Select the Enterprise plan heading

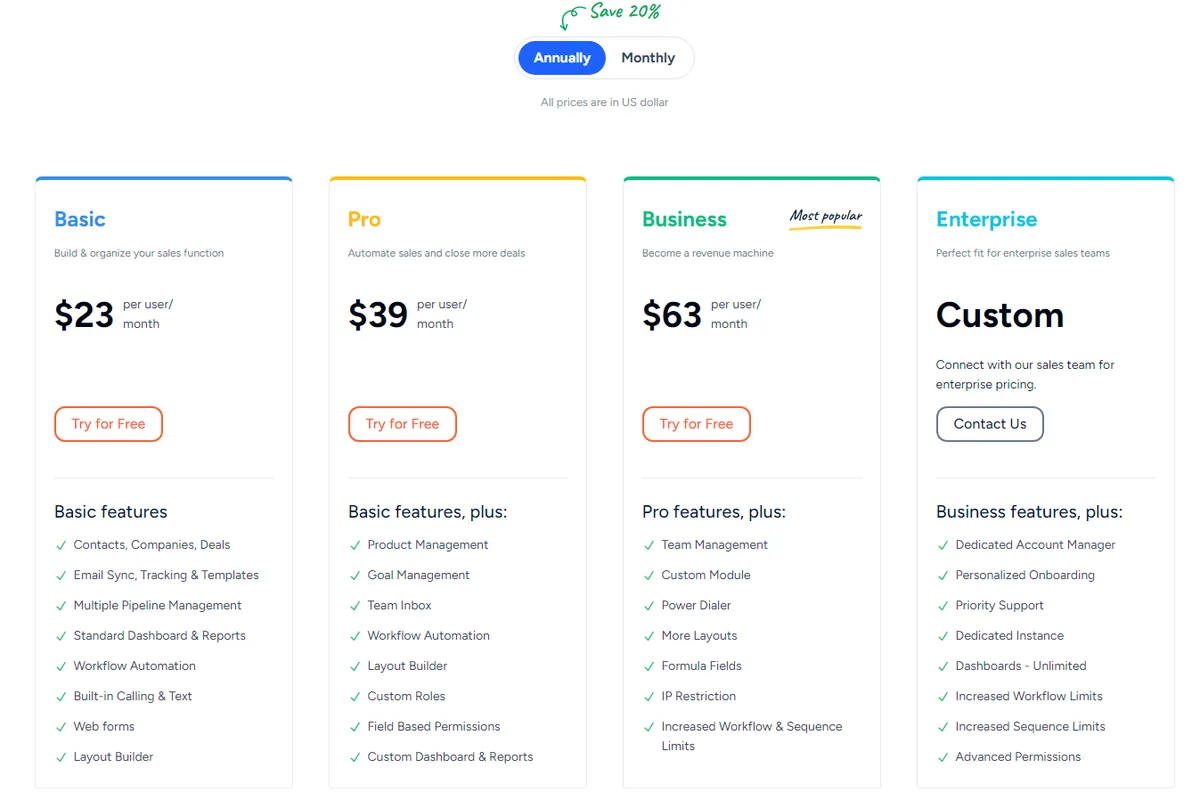point(986,219)
